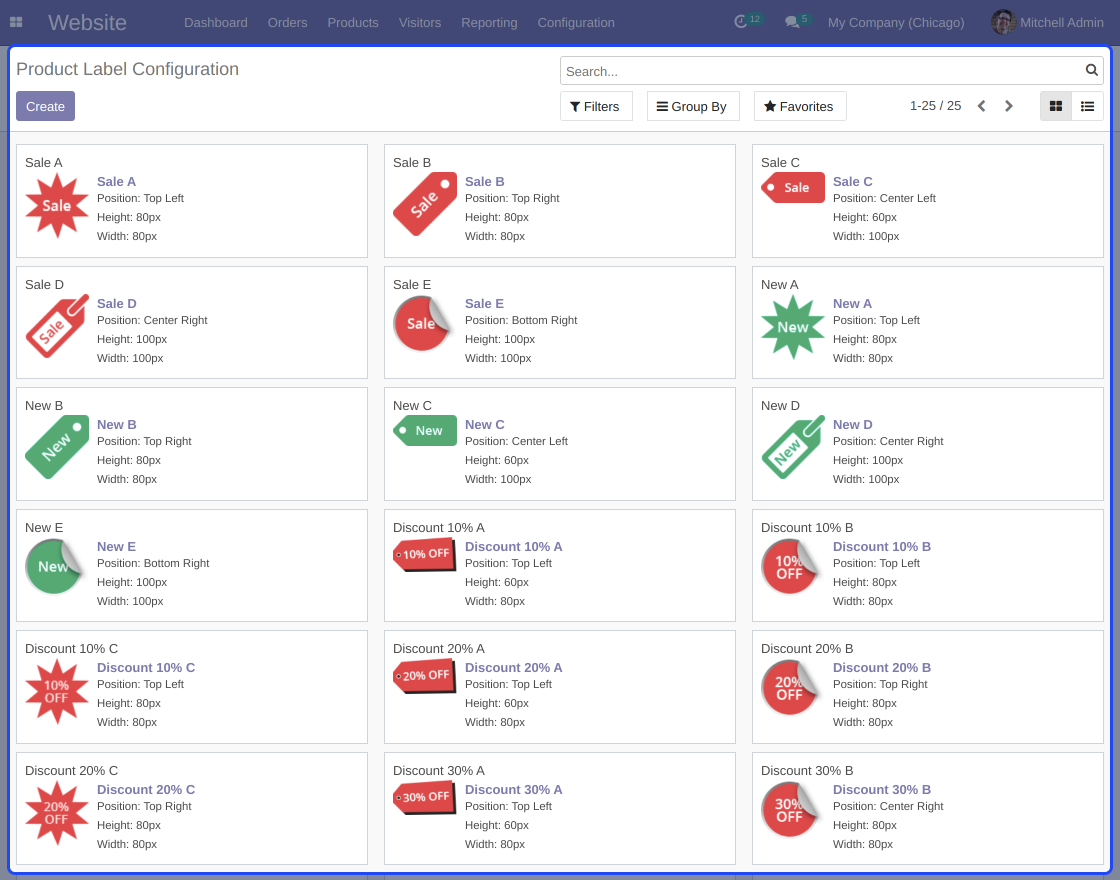Click the 1-25 / 25 pager counter
The width and height of the screenshot is (1120, 880).
[935, 106]
